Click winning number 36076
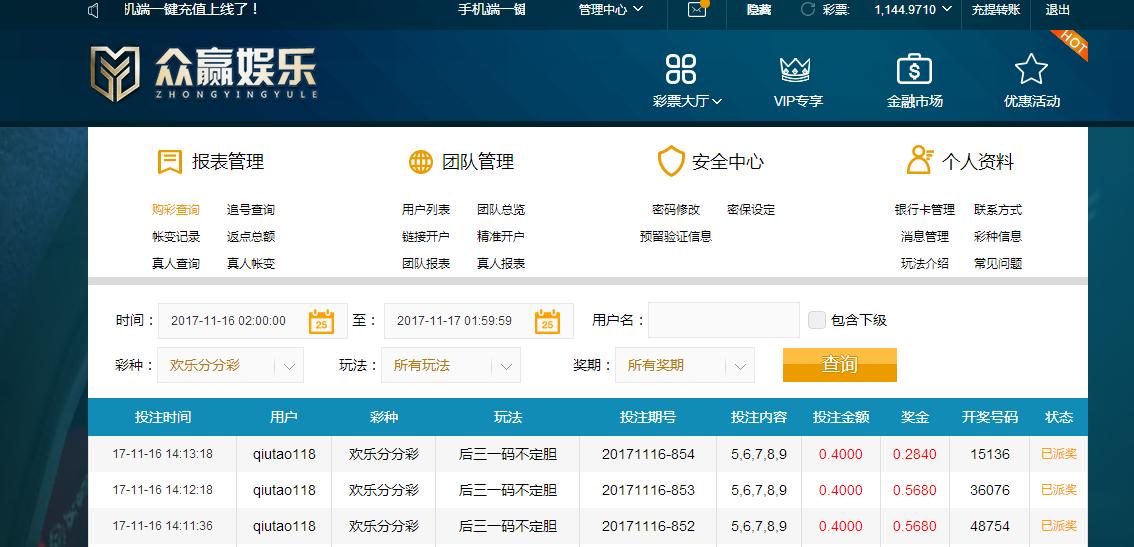 tap(990, 490)
